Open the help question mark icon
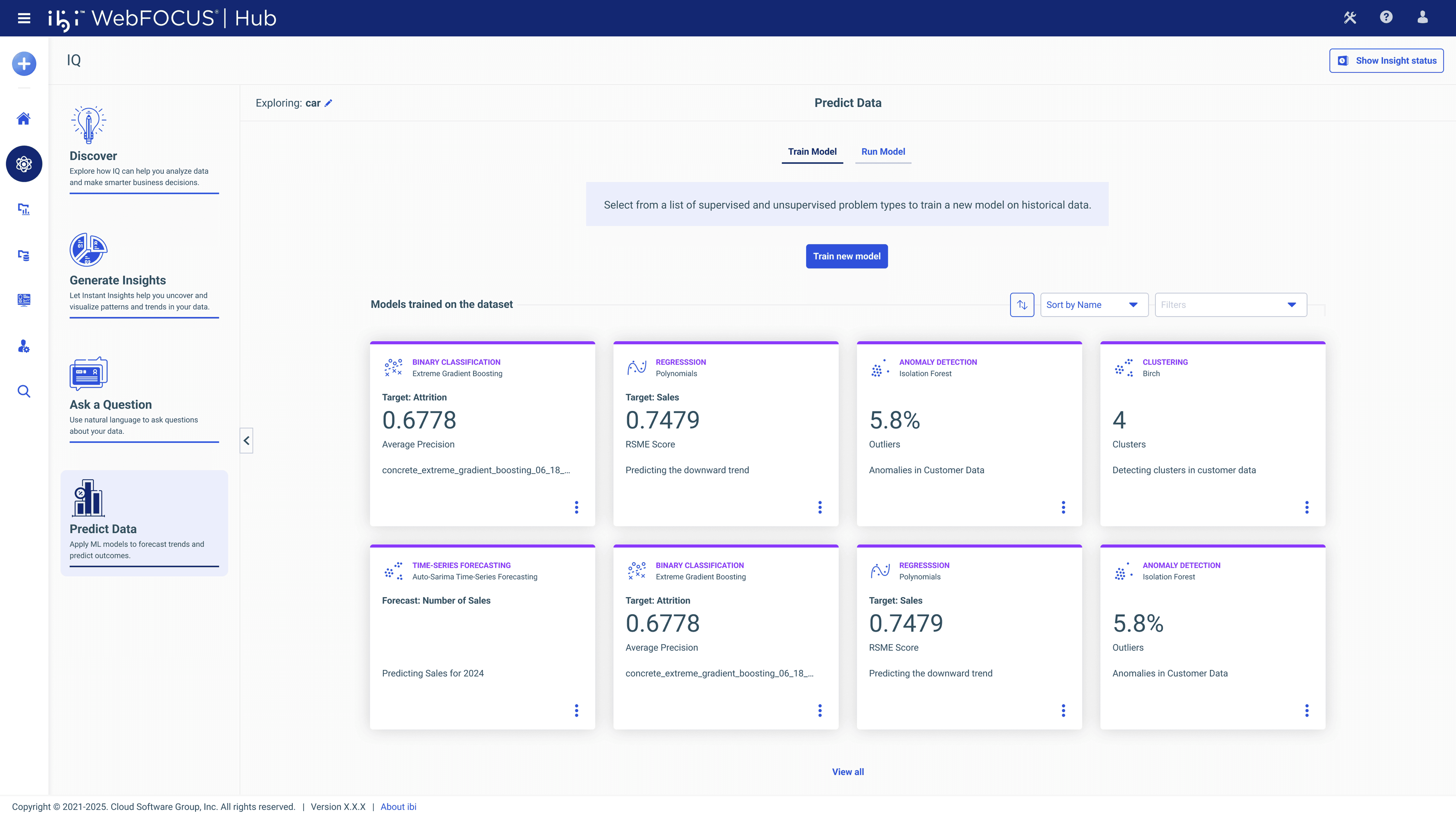The height and width of the screenshot is (819, 1456). coord(1386,18)
